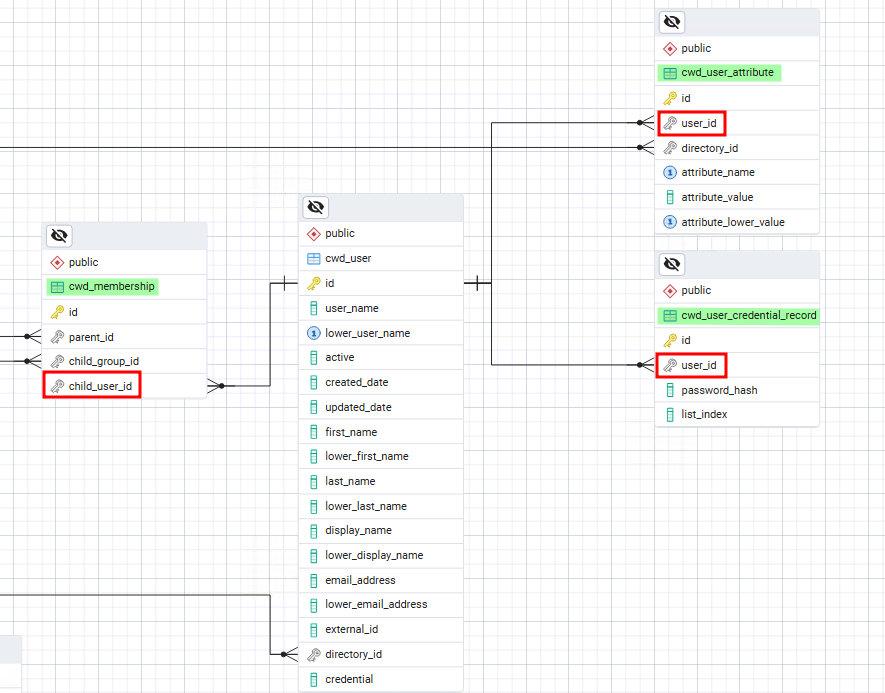Select the lower_last_name column

click(x=366, y=506)
